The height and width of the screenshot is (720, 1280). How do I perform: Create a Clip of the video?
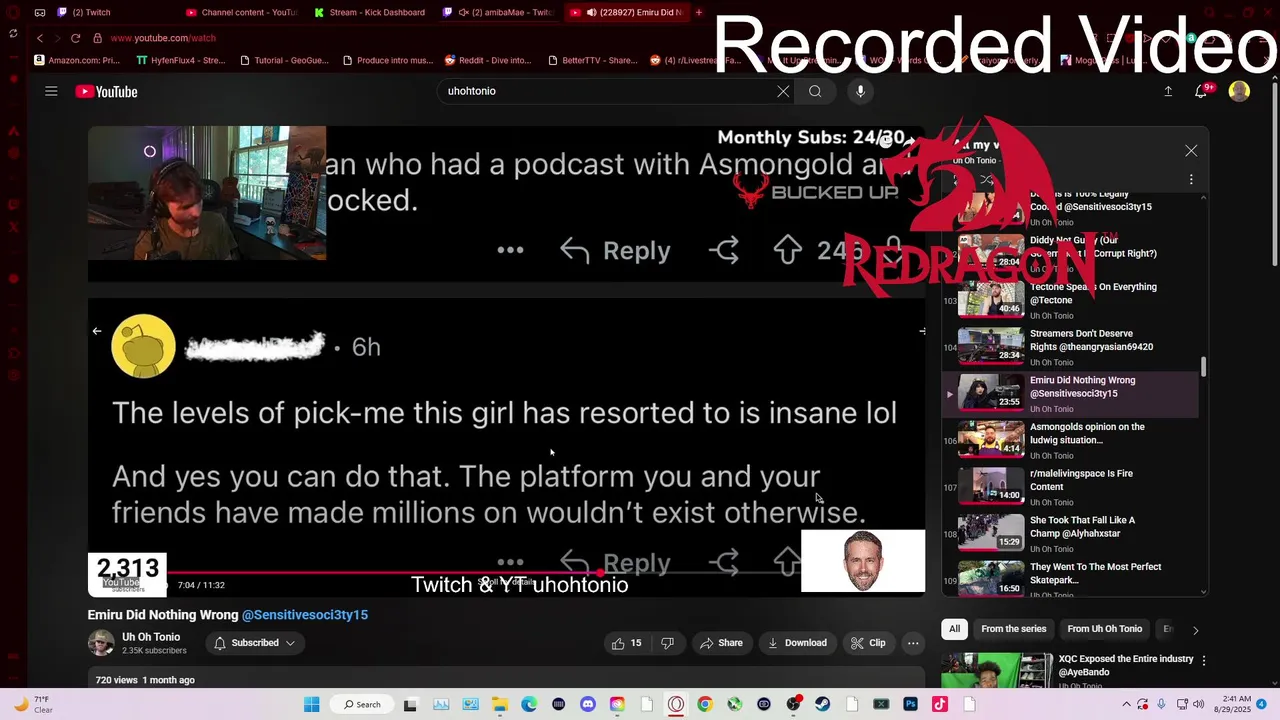(868, 643)
